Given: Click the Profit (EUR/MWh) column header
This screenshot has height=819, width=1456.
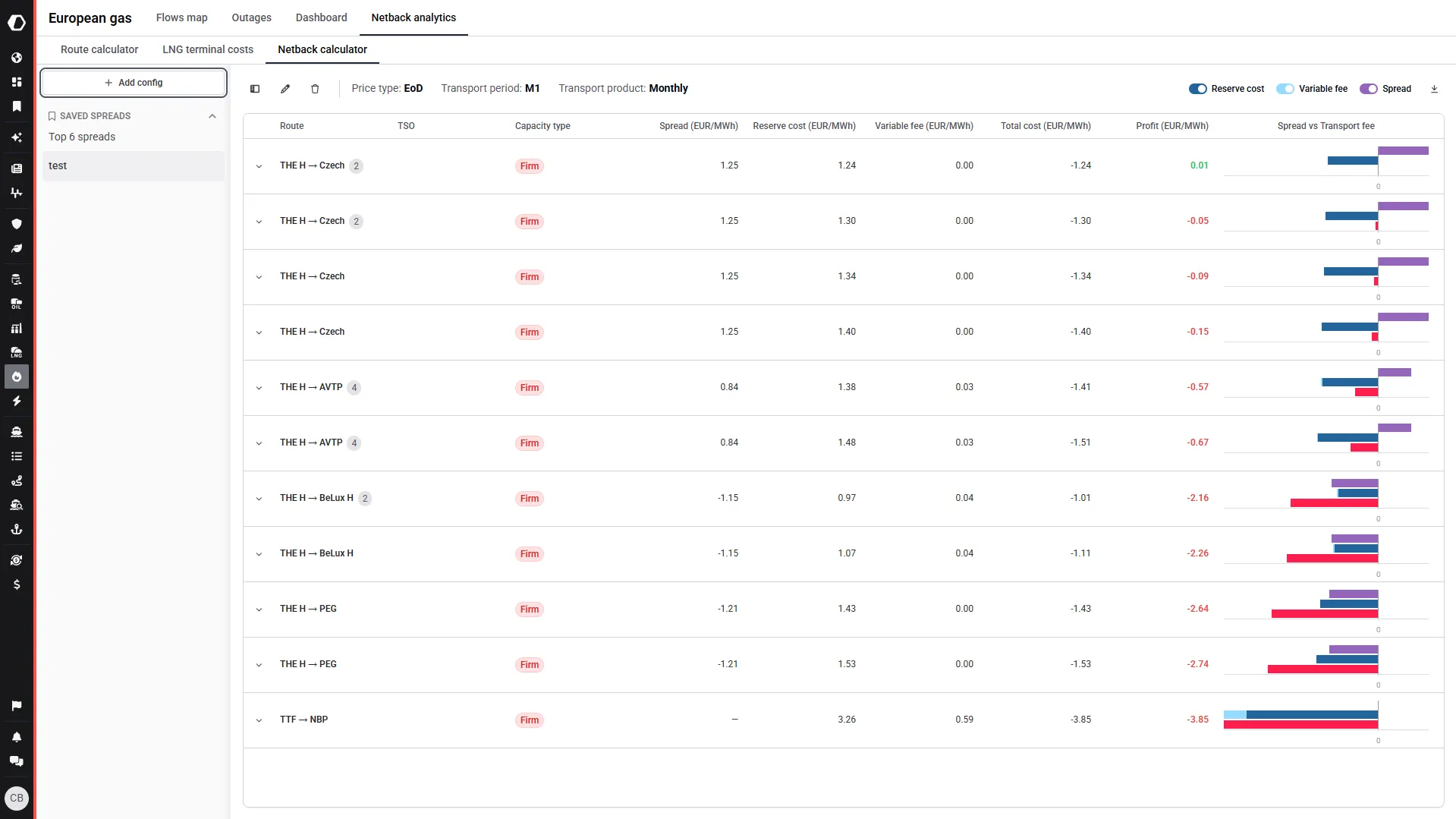Looking at the screenshot, I should click(x=1172, y=126).
